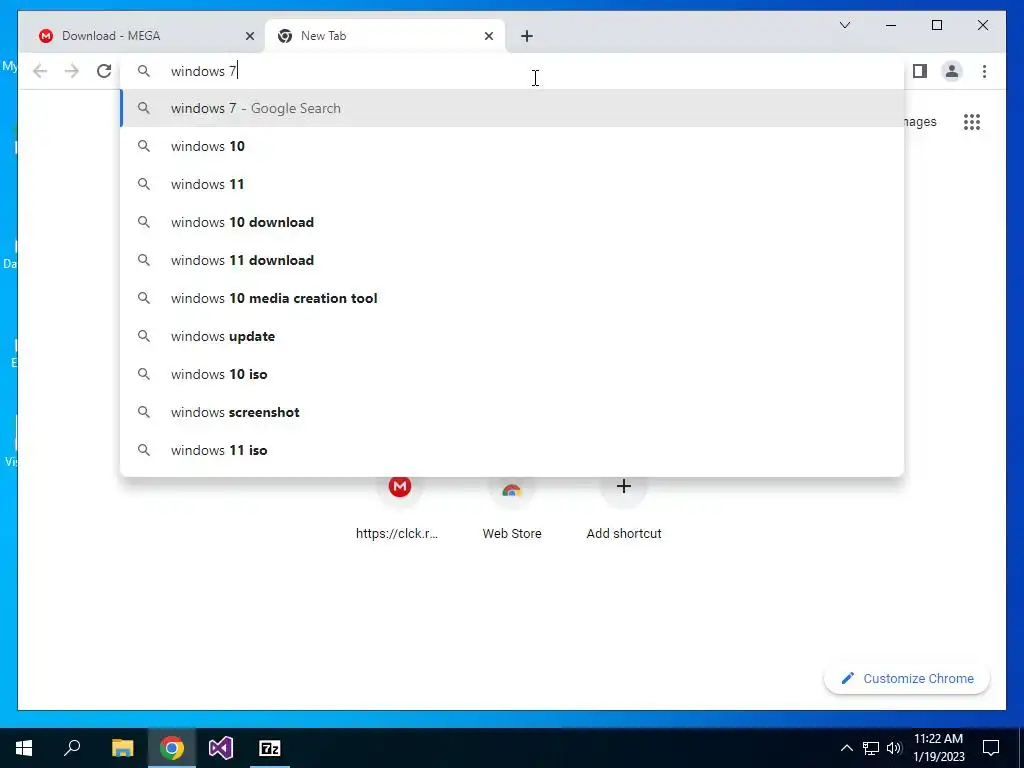Open the MEGA https://clck.r... shortcut
1024x768 pixels.
tap(398, 507)
